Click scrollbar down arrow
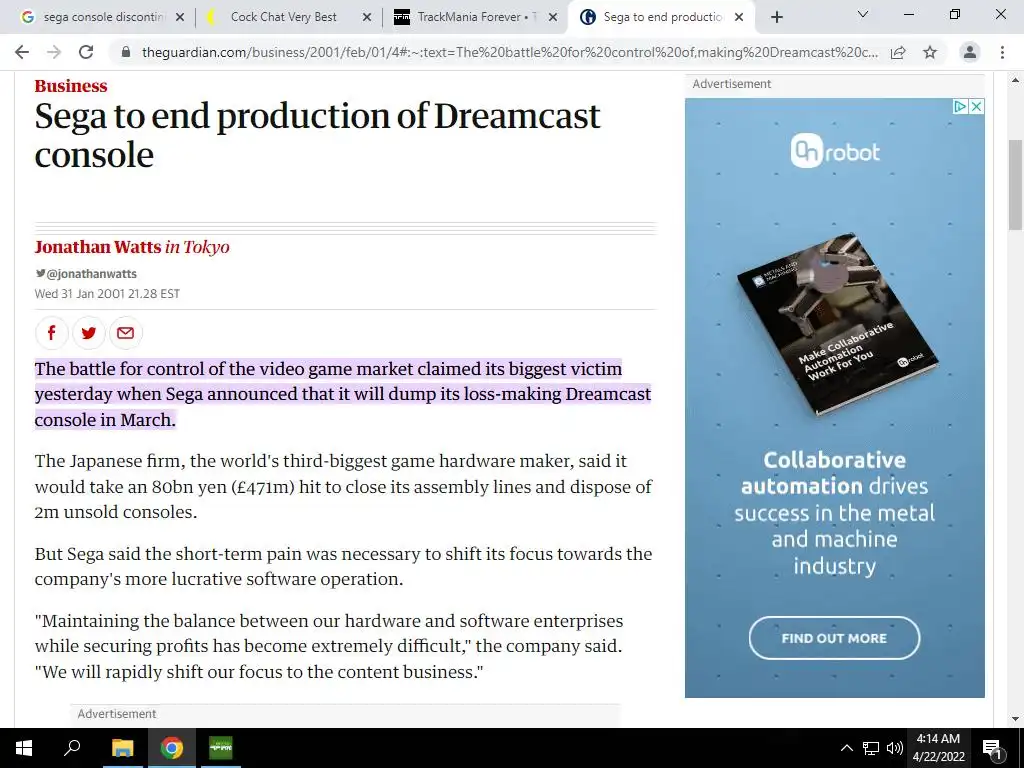The image size is (1024, 768). (1015, 720)
